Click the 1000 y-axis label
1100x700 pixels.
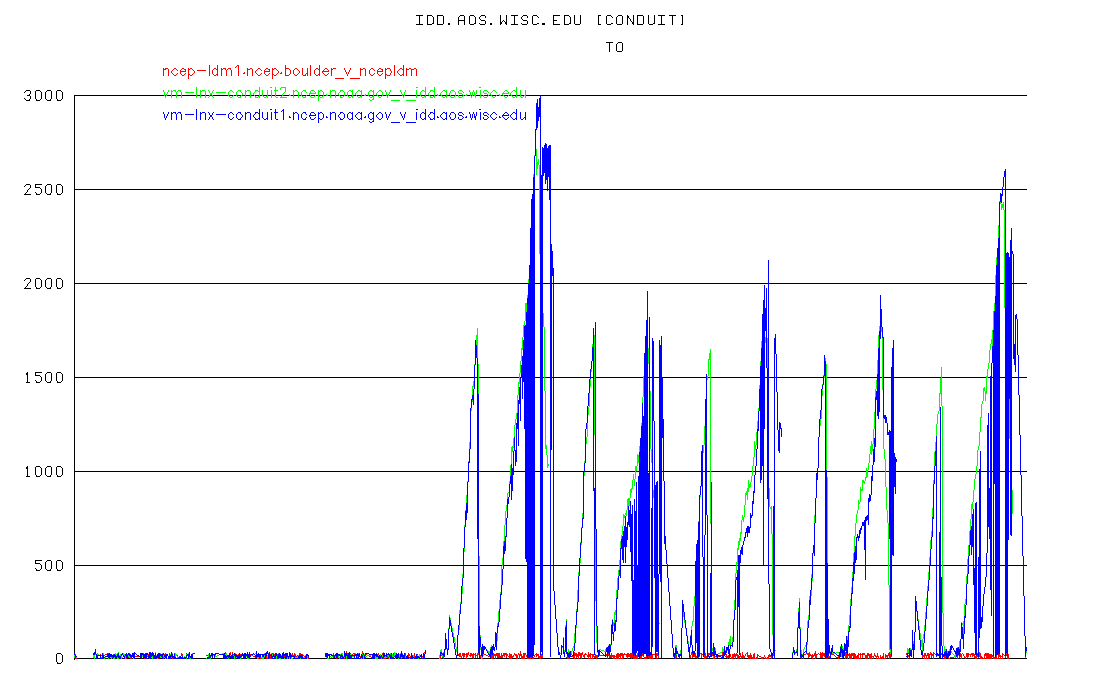tap(43, 471)
